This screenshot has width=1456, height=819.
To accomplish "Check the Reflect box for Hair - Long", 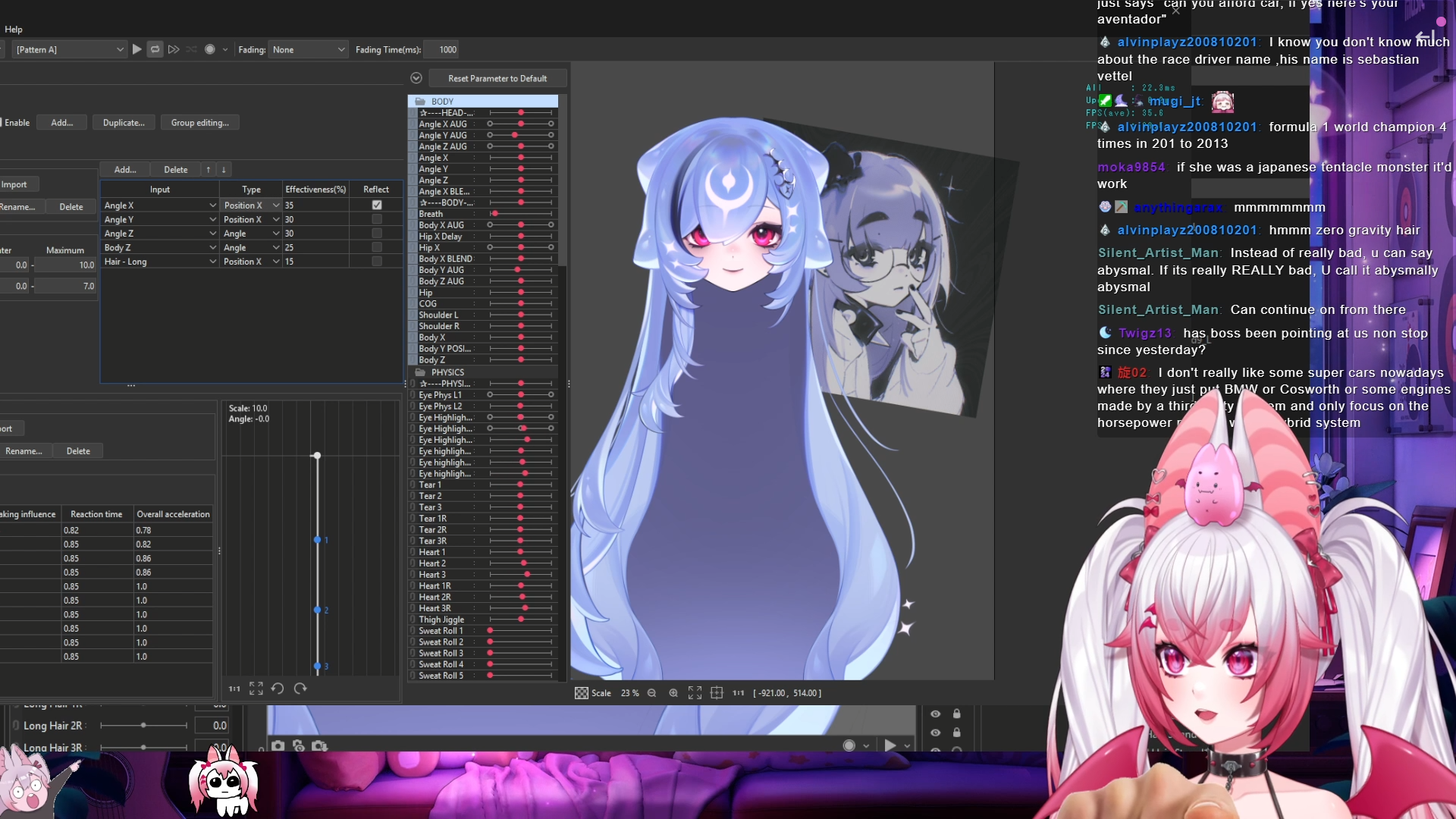I will click(377, 262).
